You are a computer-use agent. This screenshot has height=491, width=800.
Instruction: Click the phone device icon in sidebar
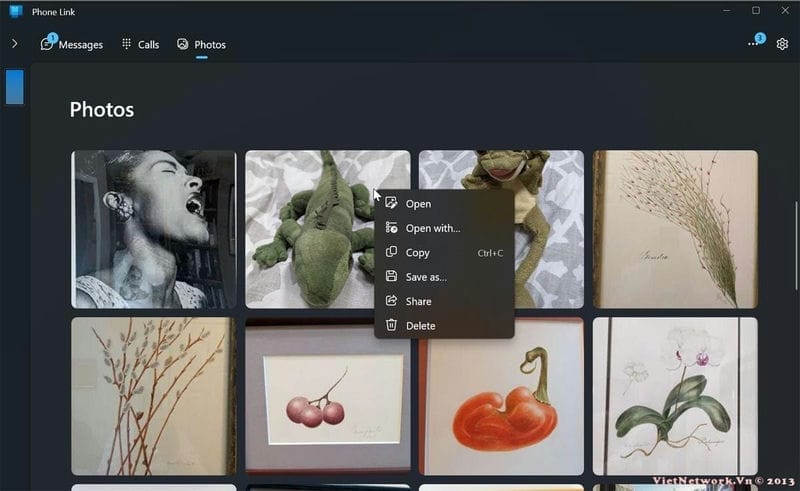(14, 87)
